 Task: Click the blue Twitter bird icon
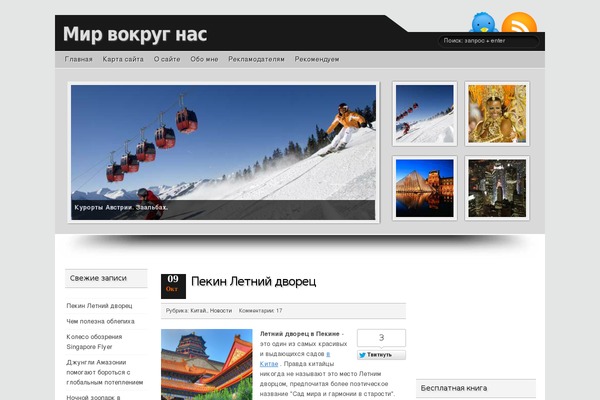[483, 22]
